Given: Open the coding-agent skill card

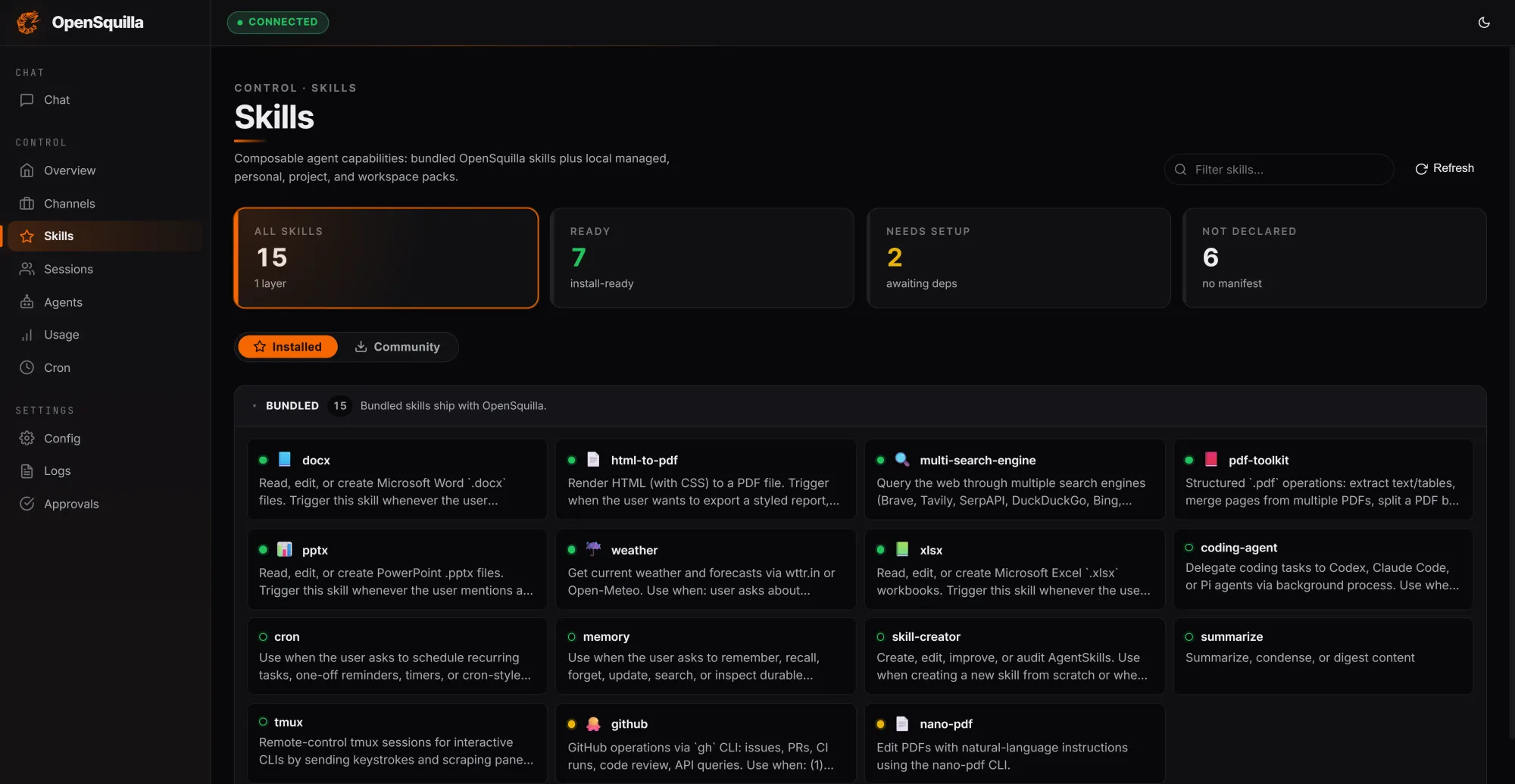Looking at the screenshot, I should pos(1323,569).
